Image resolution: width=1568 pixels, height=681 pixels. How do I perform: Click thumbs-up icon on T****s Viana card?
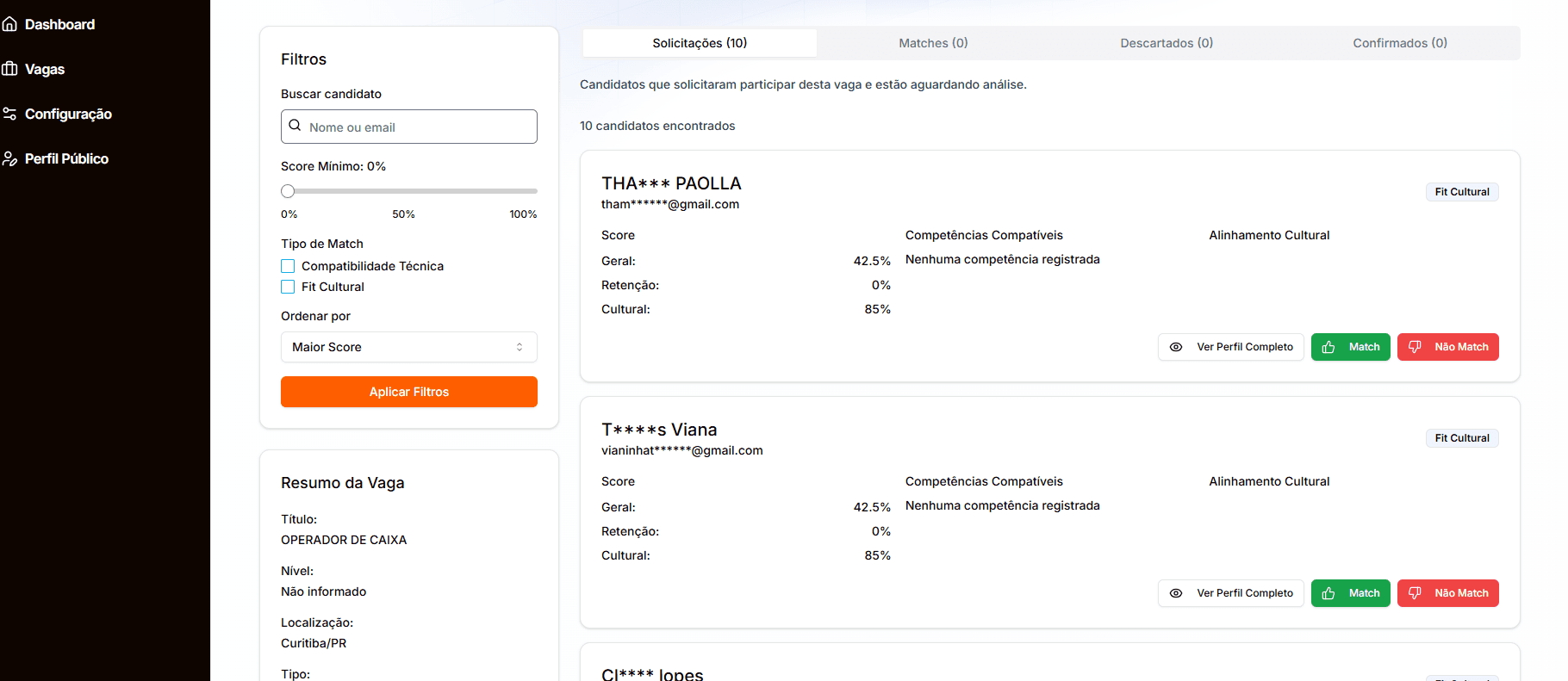(1328, 593)
